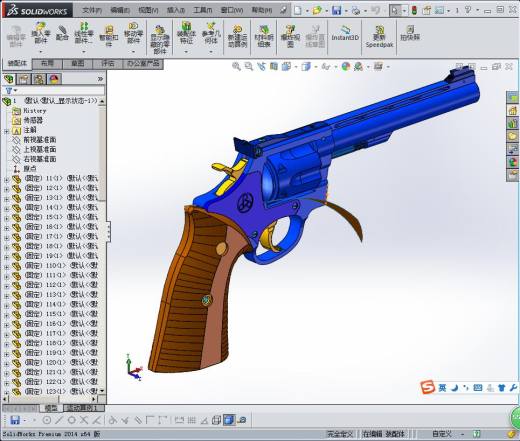520x441 pixels.
Task: Click the Exploded View (爆炸视图) tool
Action: tap(290, 36)
